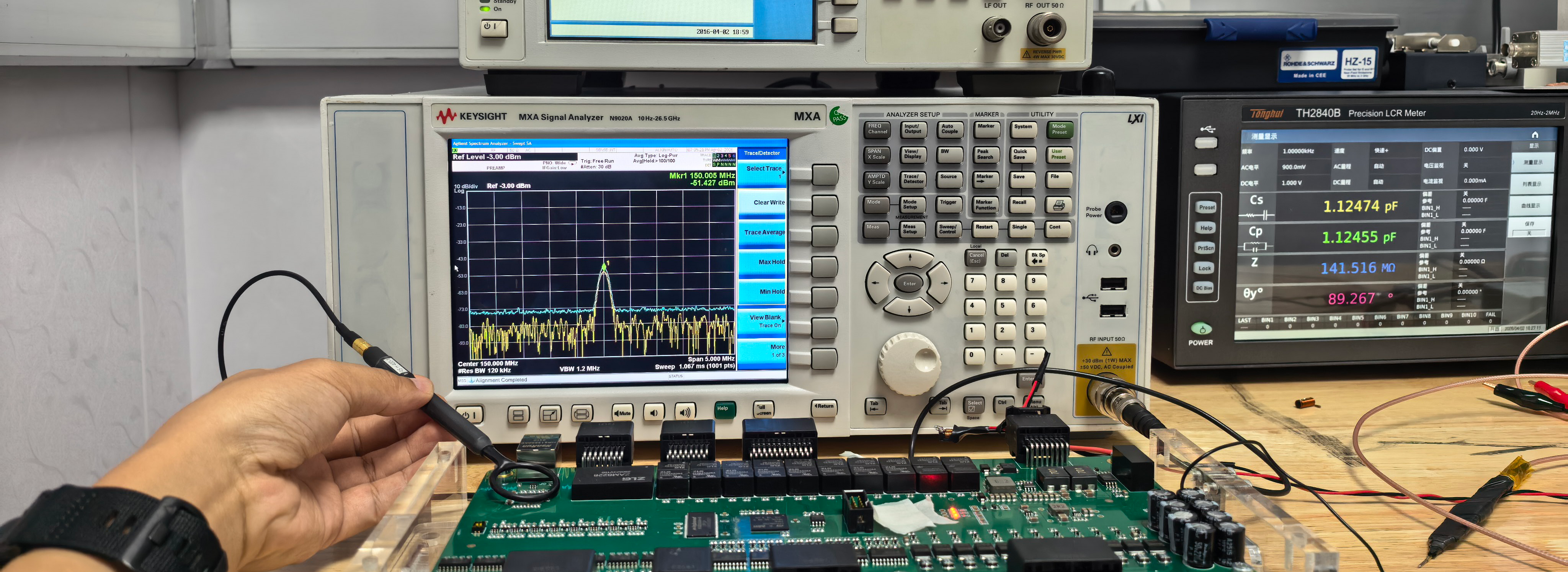Expand the View Blank Trace On softkey
The image size is (1568, 572).
tap(762, 323)
